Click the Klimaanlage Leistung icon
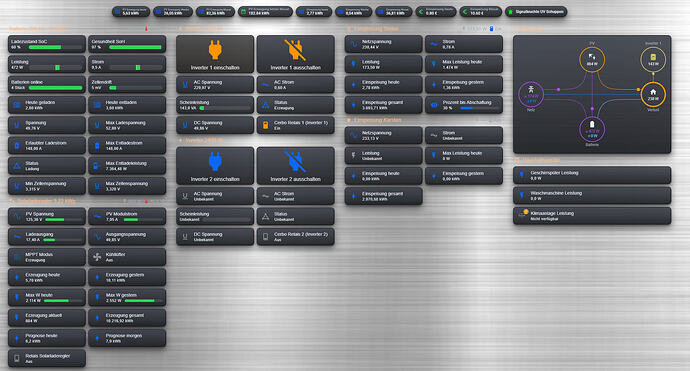This screenshot has width=690, height=371. coord(522,215)
